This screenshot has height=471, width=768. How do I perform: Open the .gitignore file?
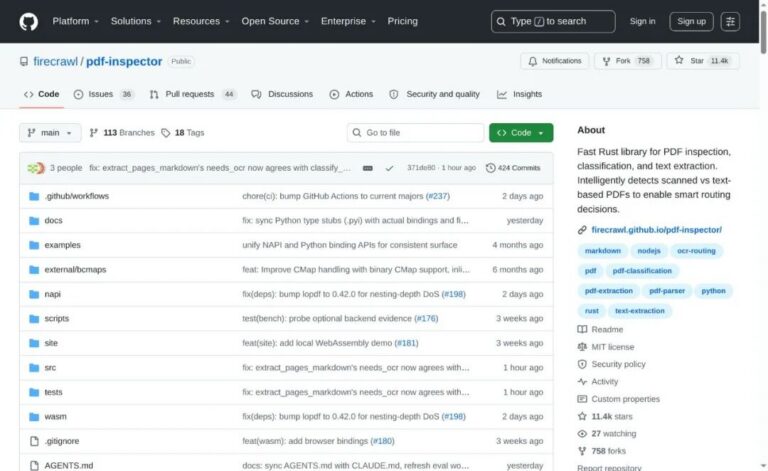click(62, 441)
